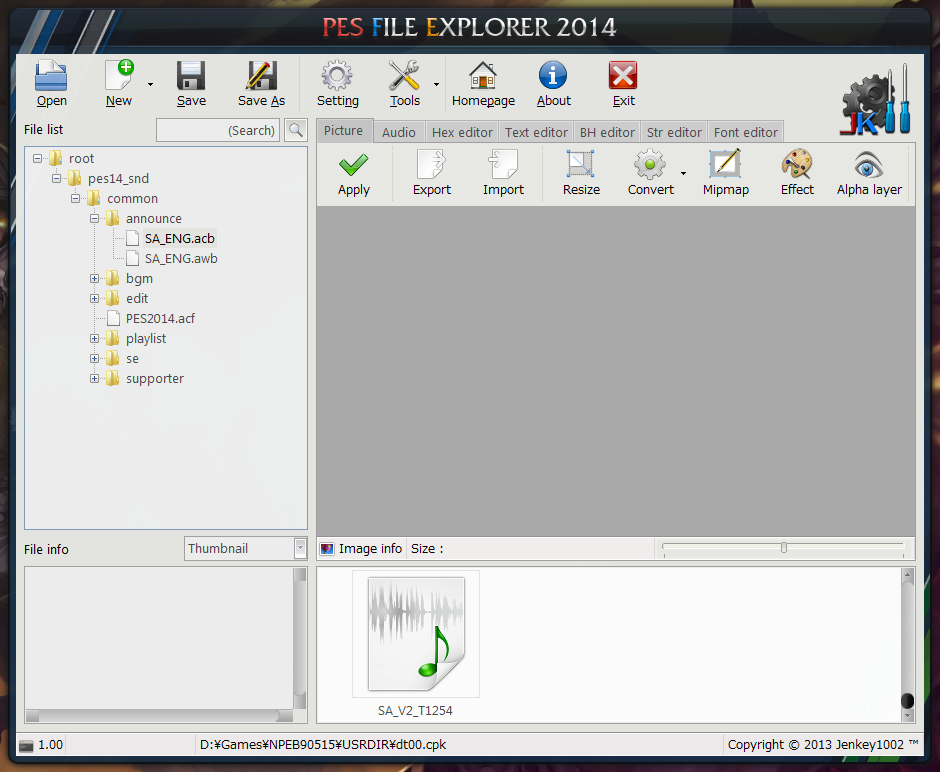Select the Apply tool on Picture toolbar
This screenshot has height=772, width=940.
[353, 172]
